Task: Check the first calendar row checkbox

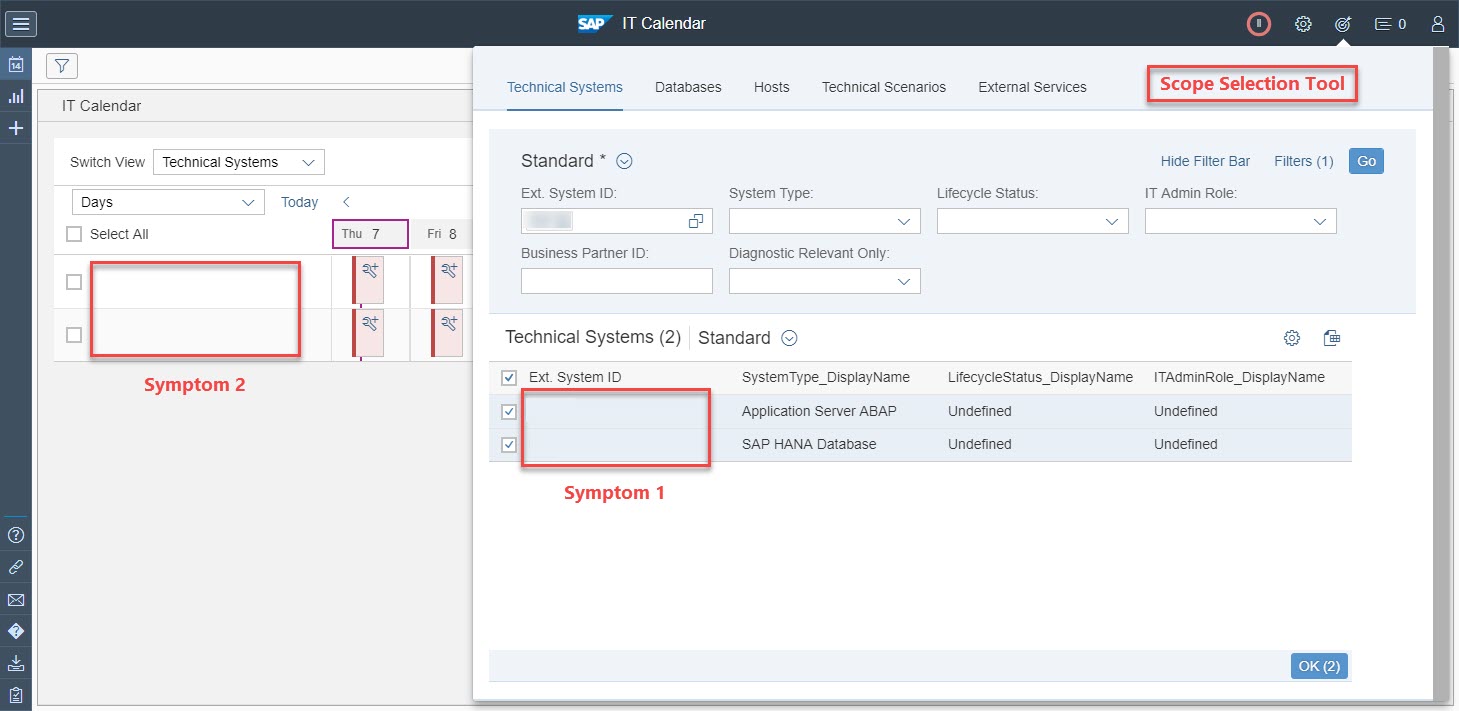Action: tap(74, 282)
